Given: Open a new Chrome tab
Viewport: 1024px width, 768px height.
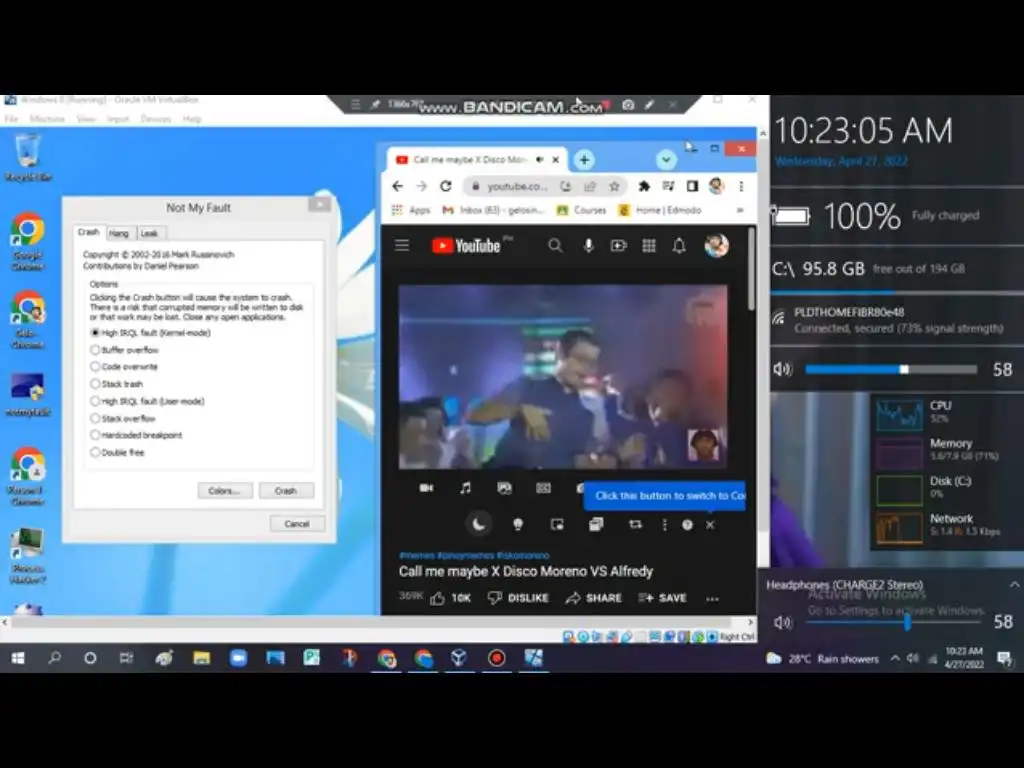Looking at the screenshot, I should (584, 159).
